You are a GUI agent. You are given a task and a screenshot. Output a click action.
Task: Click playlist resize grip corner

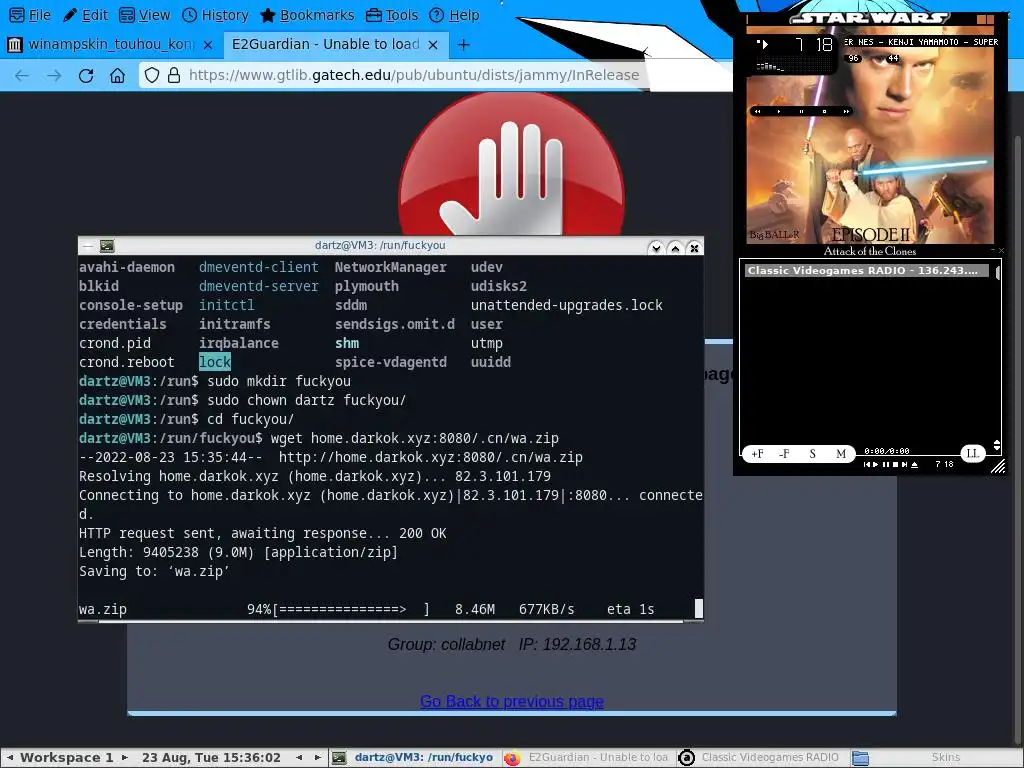[x=998, y=466]
